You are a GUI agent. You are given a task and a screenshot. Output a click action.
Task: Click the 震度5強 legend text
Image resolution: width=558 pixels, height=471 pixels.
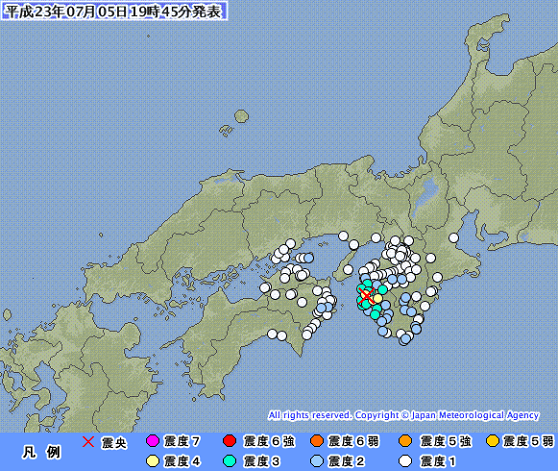tap(446, 441)
